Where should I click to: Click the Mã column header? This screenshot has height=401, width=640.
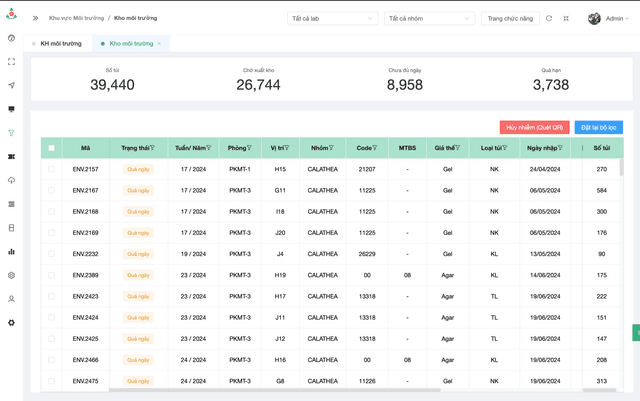coord(85,148)
